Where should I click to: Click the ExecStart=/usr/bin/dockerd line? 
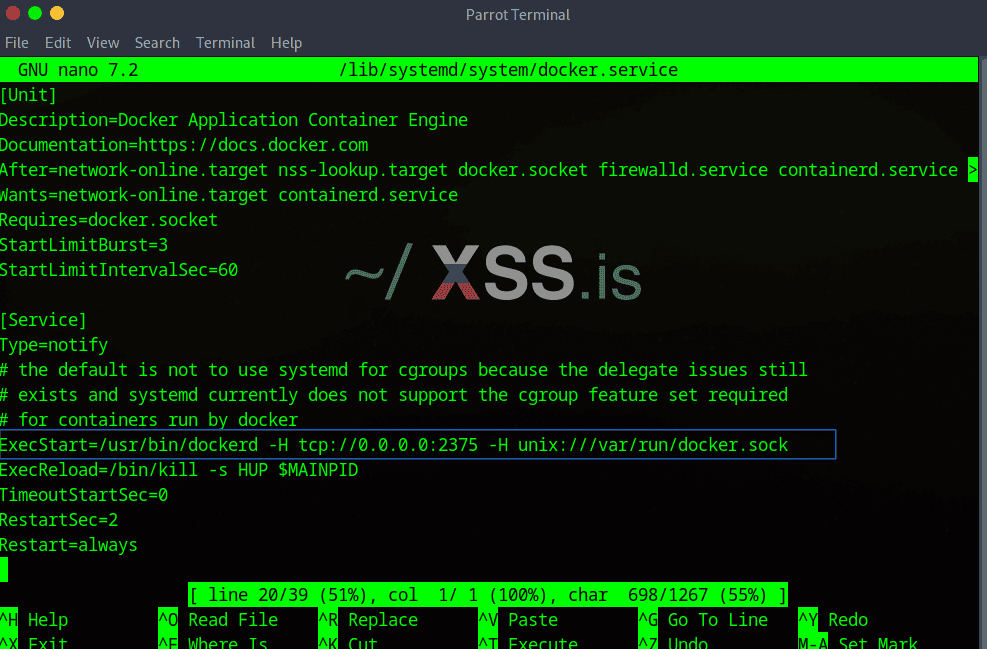click(394, 445)
